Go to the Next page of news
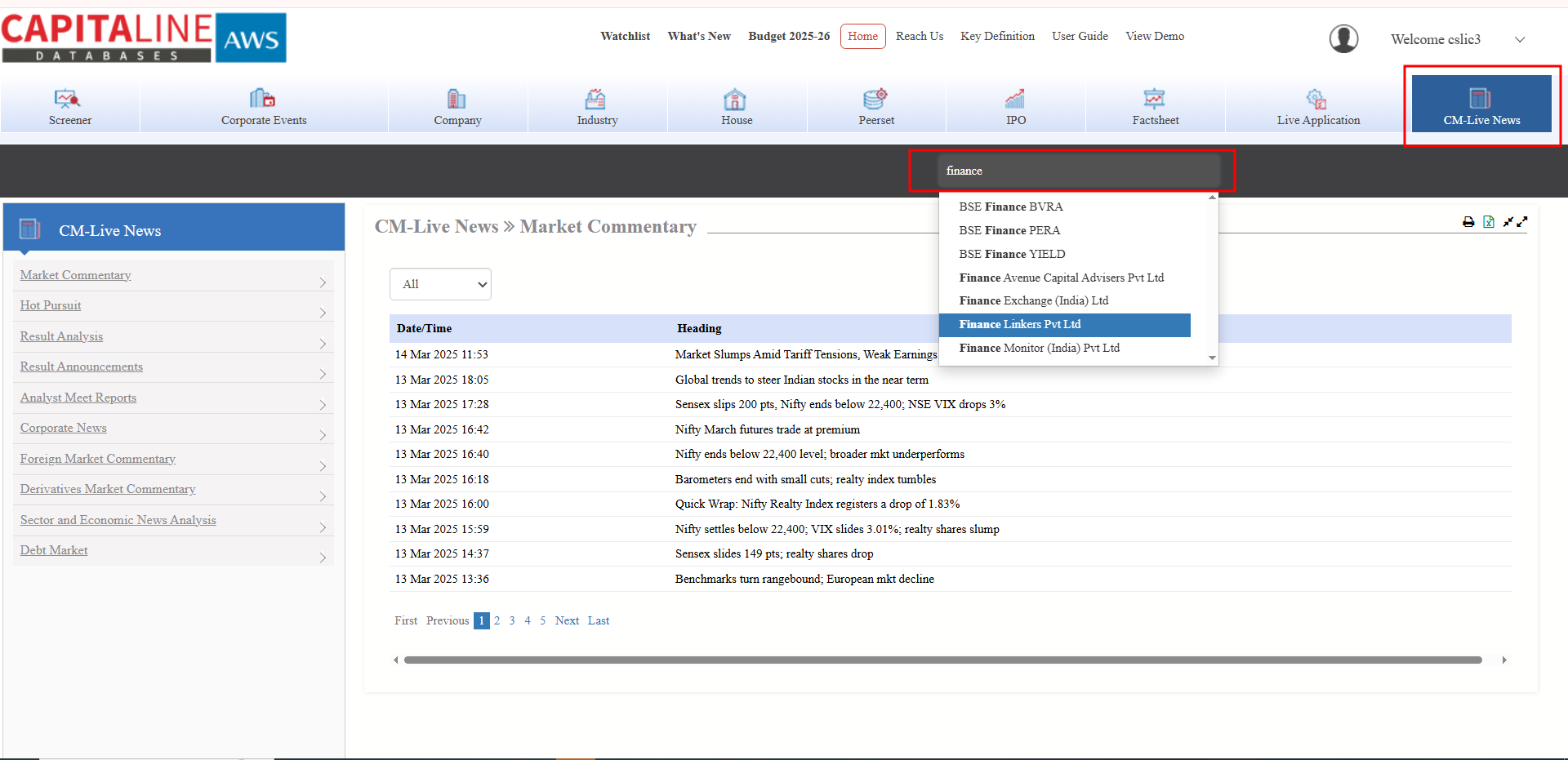The height and width of the screenshot is (760, 1568). click(x=567, y=621)
